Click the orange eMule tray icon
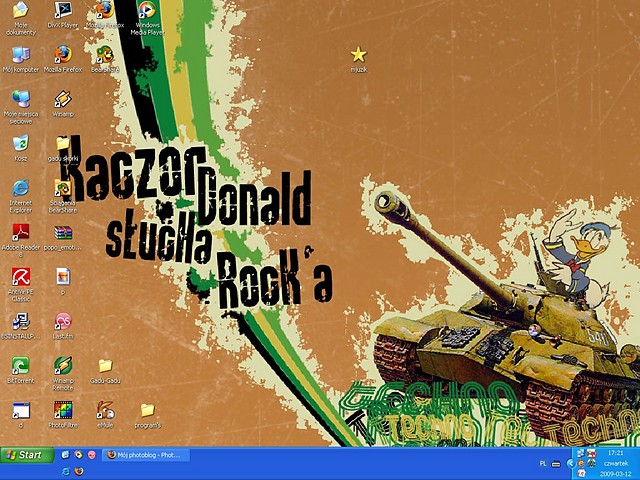This screenshot has width=640, height=480. point(580,463)
